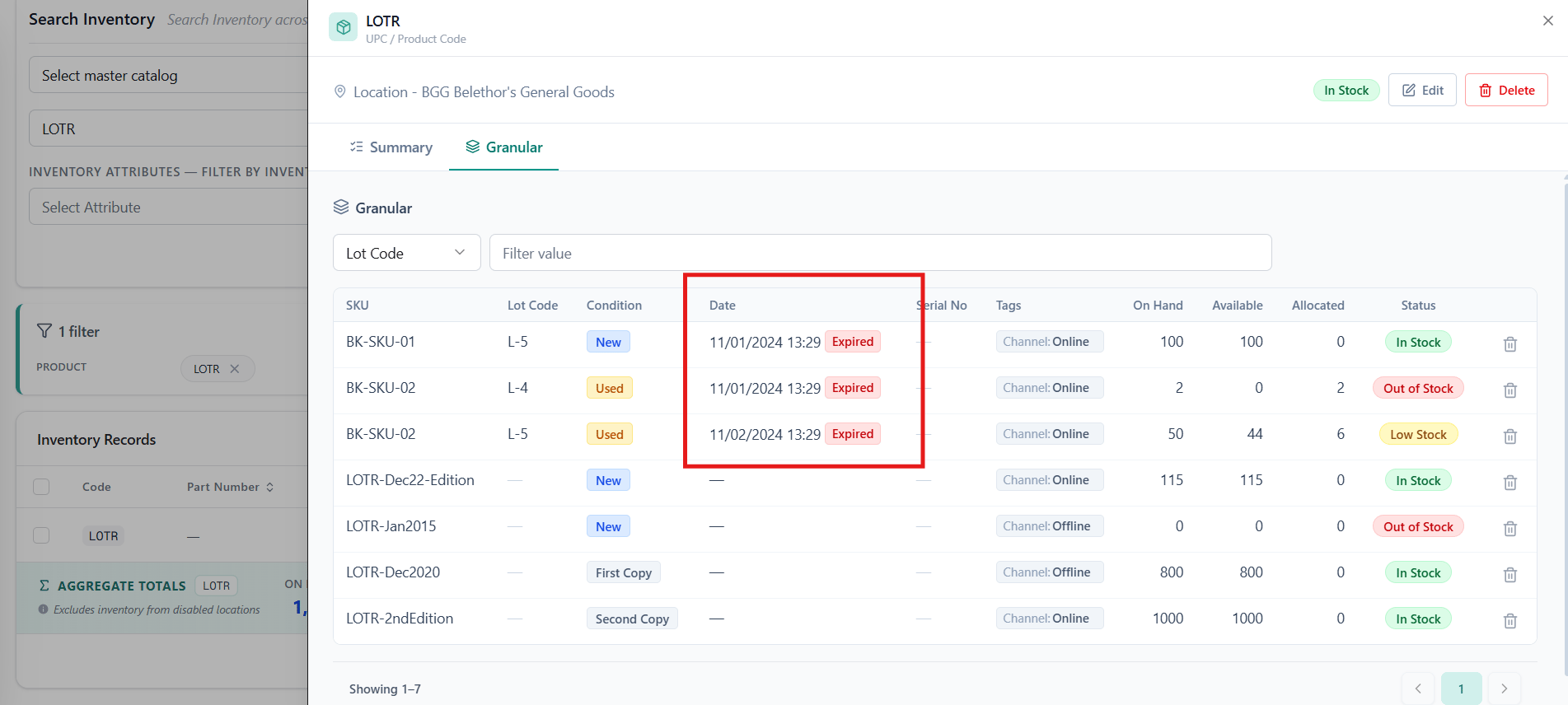This screenshot has height=705, width=1568.
Task: Click the Second Copy condition badge
Action: pos(632,619)
